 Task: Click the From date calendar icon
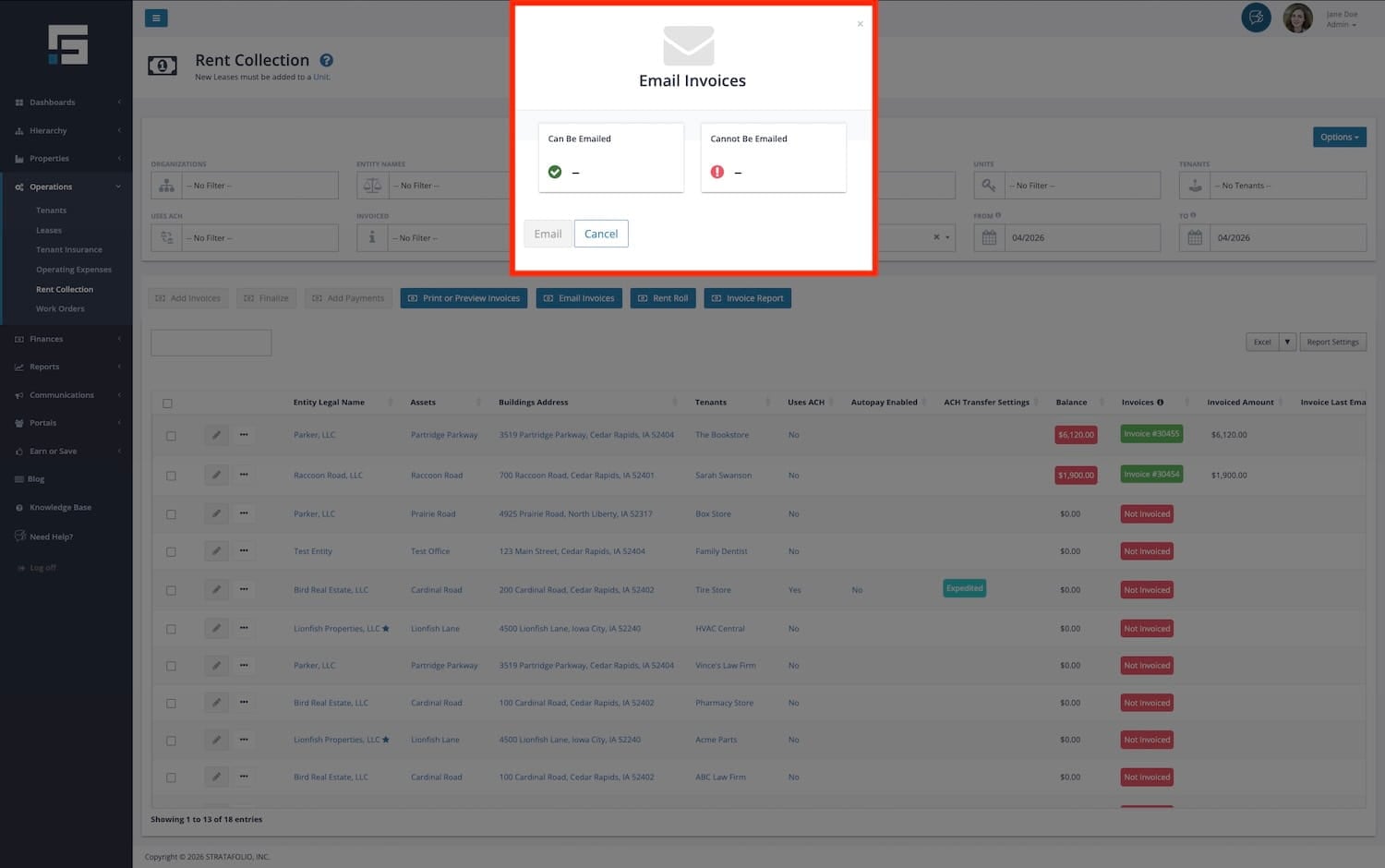point(989,238)
